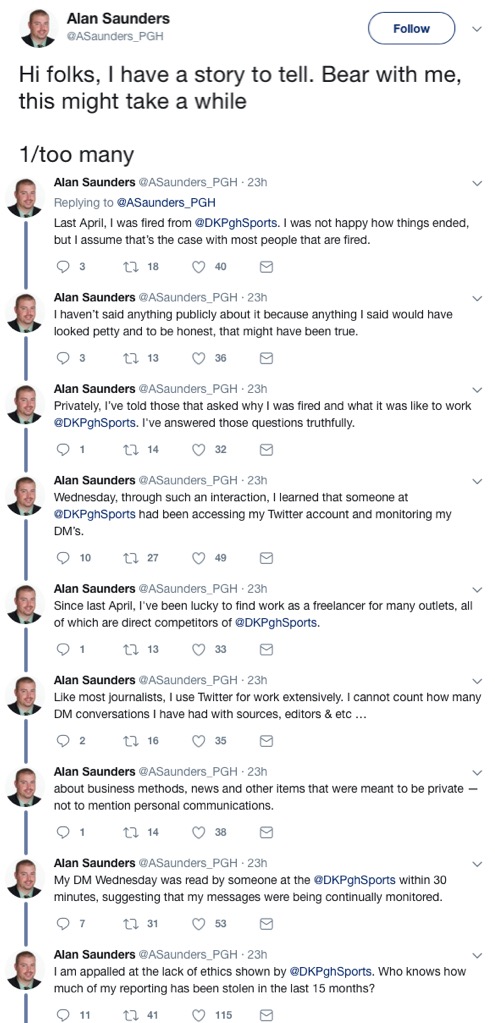
Task: Open the dropdown chevron next to Follow button
Action: click(x=477, y=29)
